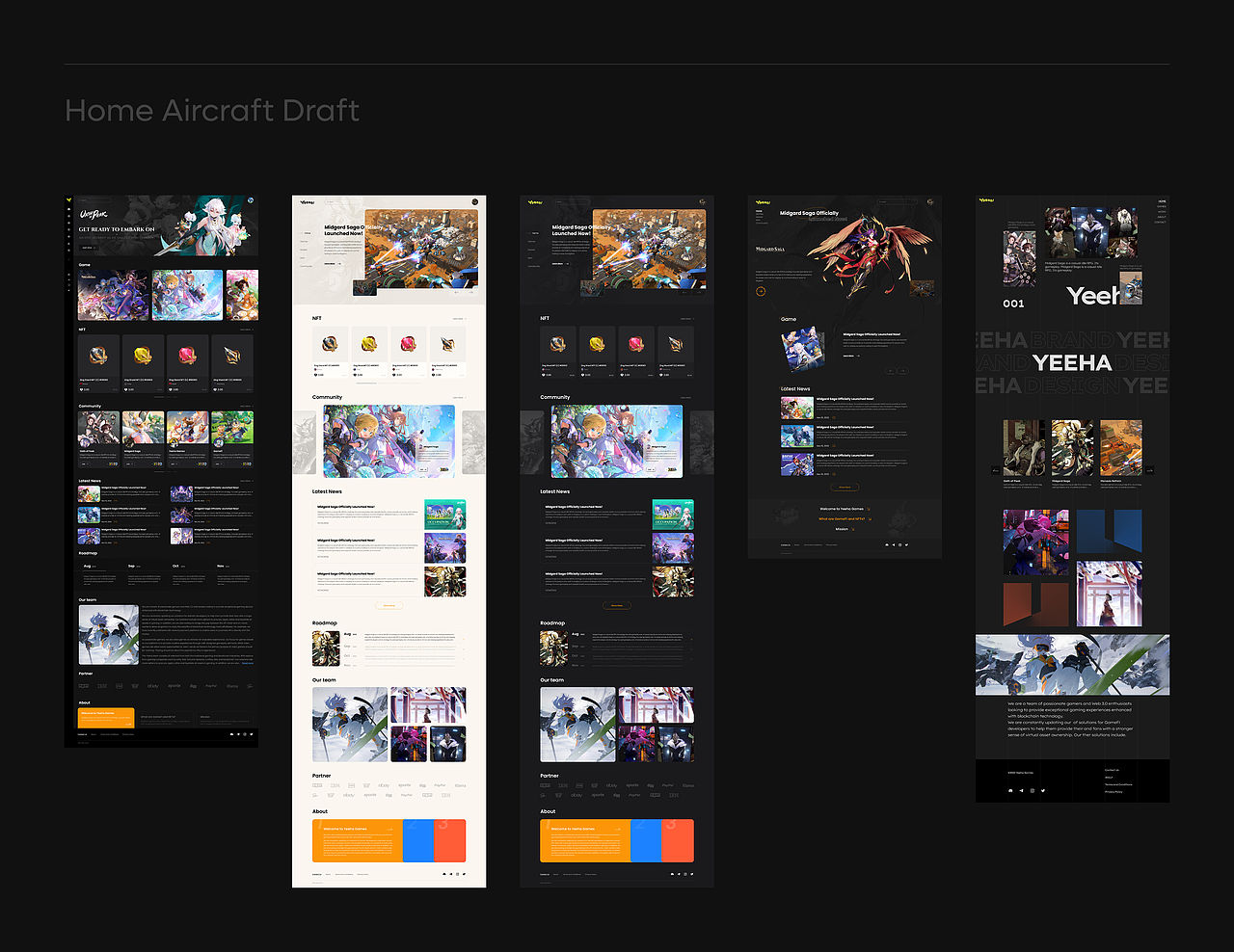Click the NFT carousel indicator in the leftmost mockup
Viewport: 1234px width, 952px height.
pyautogui.click(x=166, y=396)
